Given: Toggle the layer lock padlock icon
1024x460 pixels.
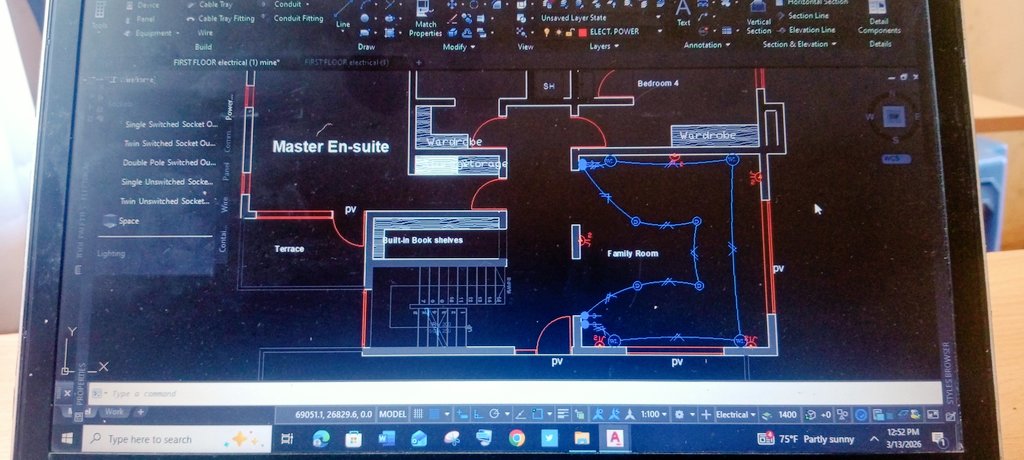Looking at the screenshot, I should 569,32.
